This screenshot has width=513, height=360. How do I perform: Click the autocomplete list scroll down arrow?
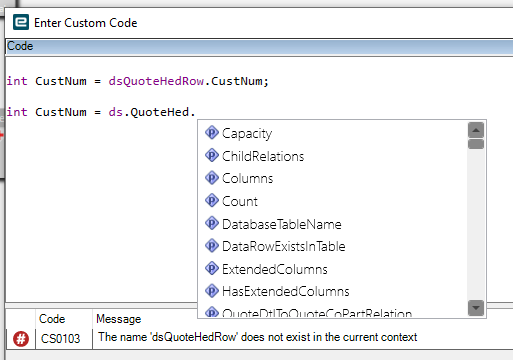point(476,308)
